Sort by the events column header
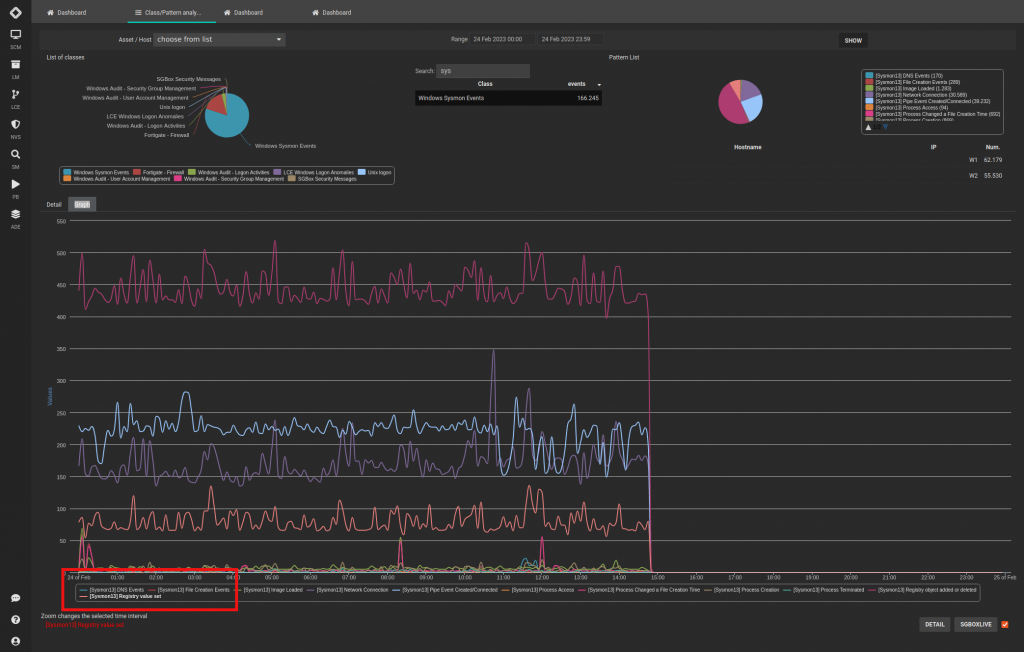 tap(577, 84)
